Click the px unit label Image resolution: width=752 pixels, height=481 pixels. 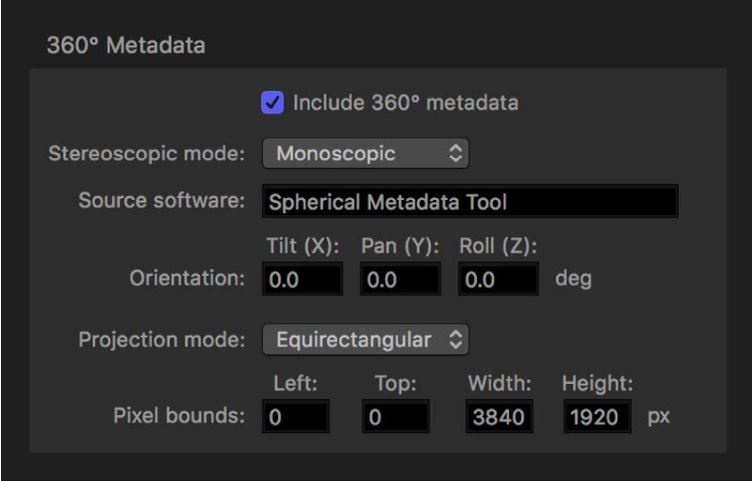(x=657, y=416)
